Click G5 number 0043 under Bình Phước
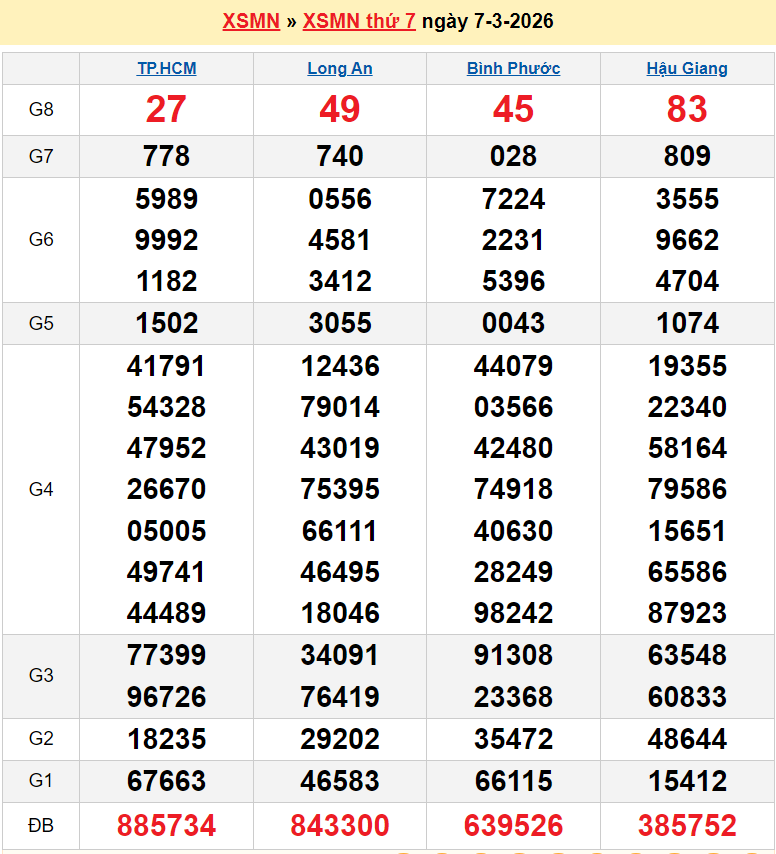 [x=513, y=323]
